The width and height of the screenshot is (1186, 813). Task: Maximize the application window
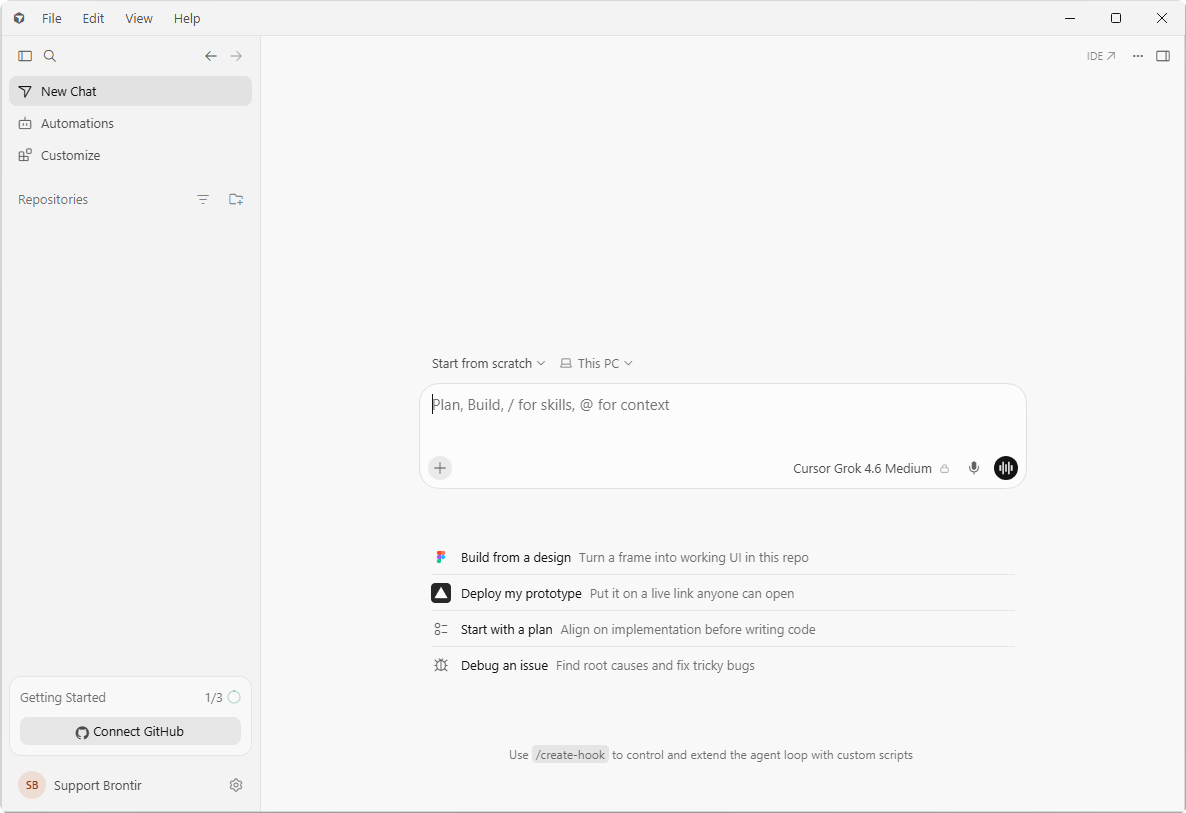(x=1116, y=18)
